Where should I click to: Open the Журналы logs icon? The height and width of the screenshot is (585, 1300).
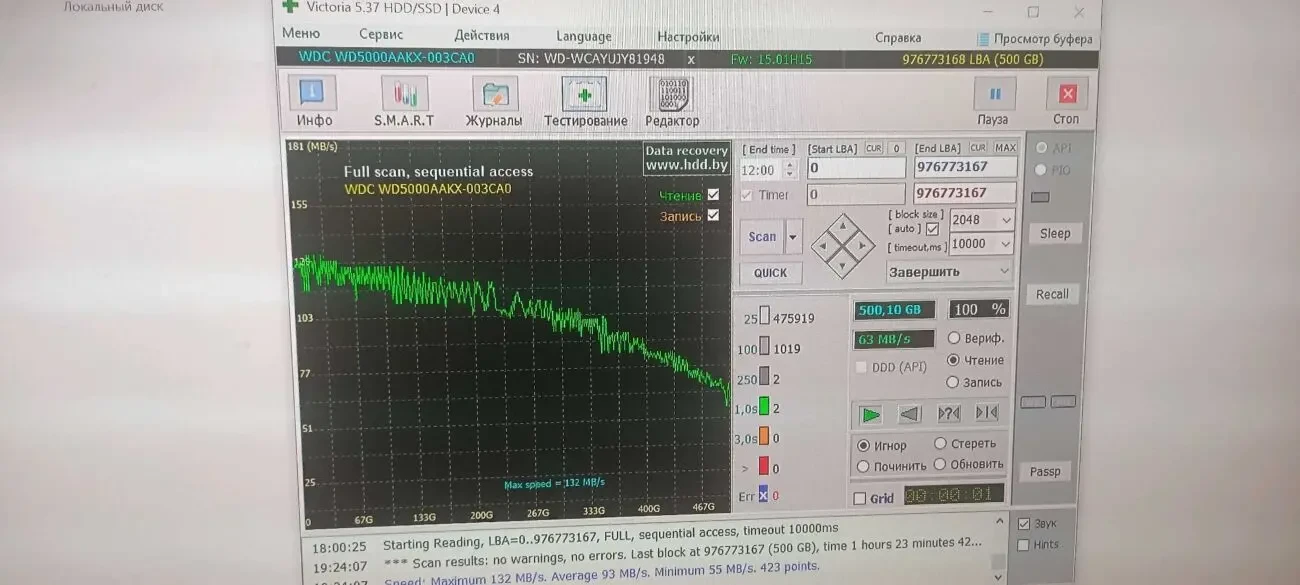click(494, 95)
